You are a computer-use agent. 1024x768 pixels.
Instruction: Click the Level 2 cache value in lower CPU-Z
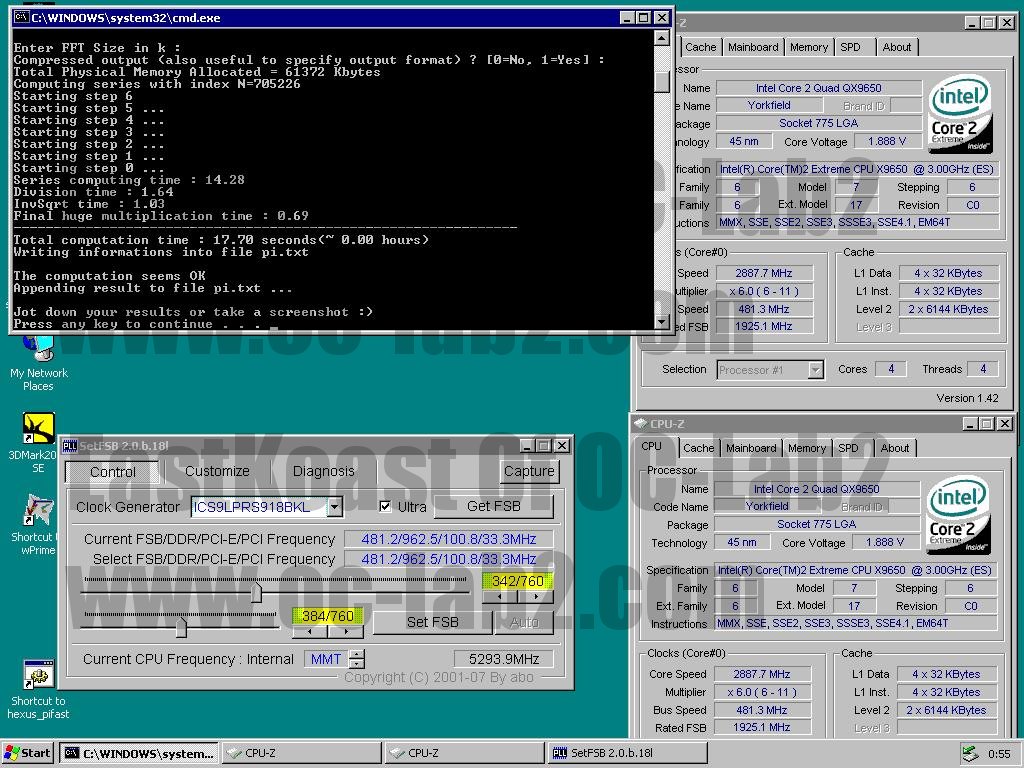point(946,710)
